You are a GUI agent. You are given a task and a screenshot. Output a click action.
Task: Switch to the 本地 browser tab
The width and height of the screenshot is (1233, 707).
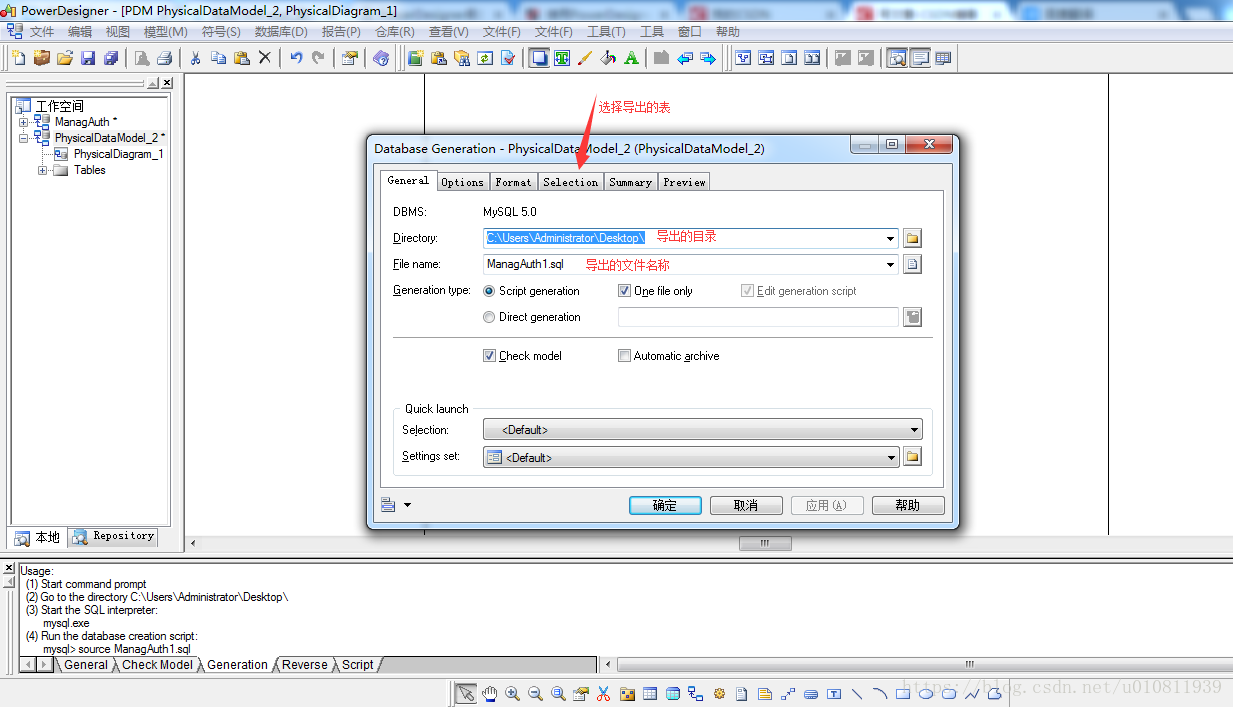38,537
